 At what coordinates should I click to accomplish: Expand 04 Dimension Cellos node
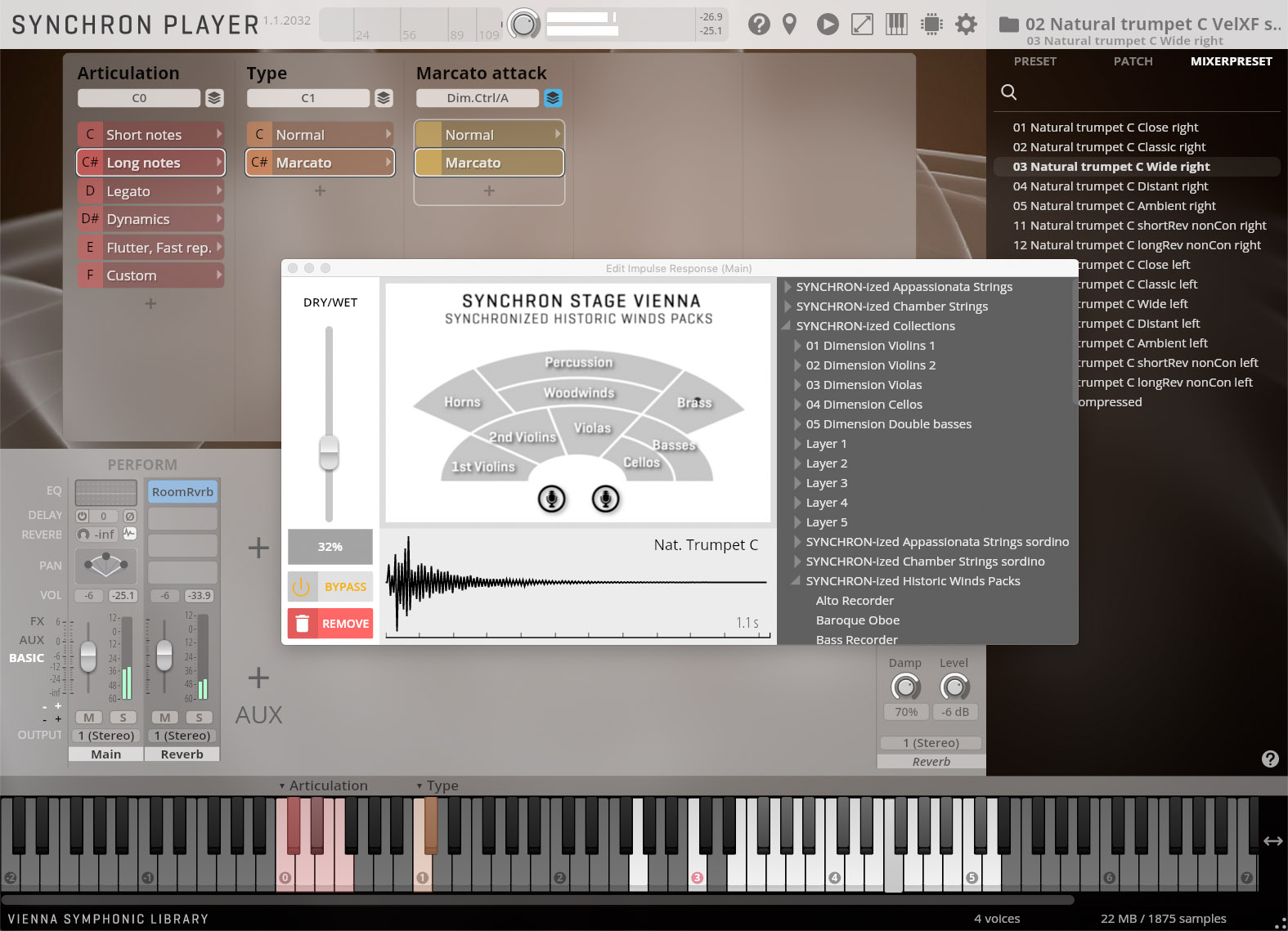797,405
